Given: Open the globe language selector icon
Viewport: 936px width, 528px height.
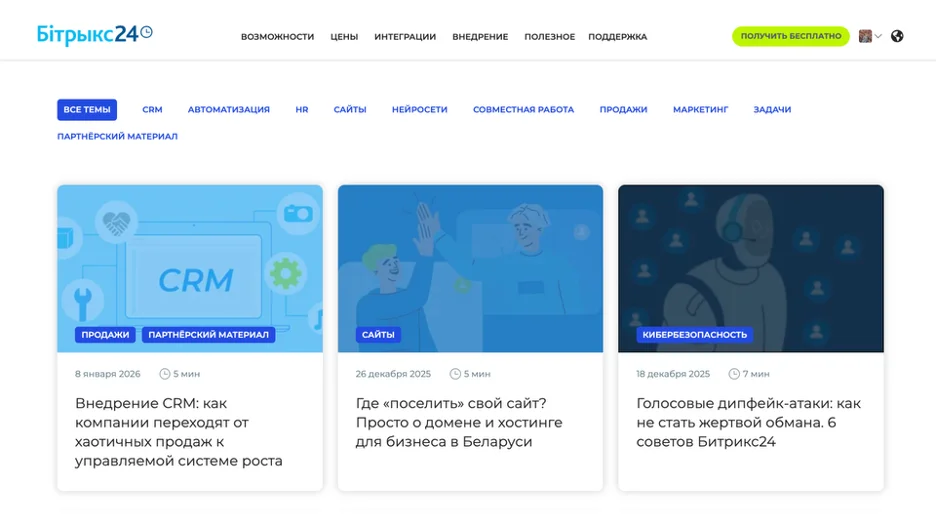Looking at the screenshot, I should [897, 36].
